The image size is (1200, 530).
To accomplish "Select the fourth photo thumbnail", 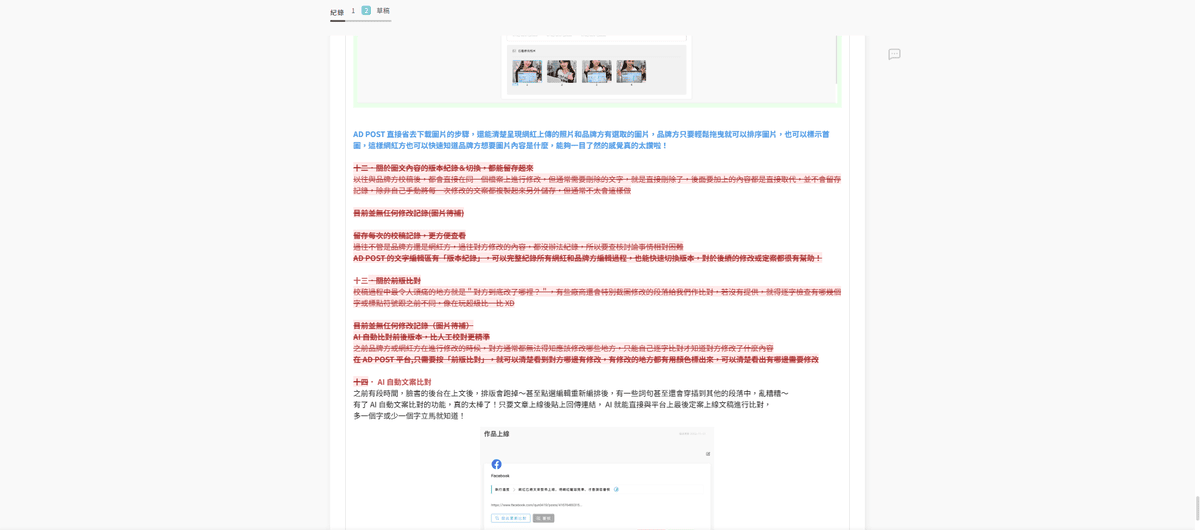I will 631,71.
